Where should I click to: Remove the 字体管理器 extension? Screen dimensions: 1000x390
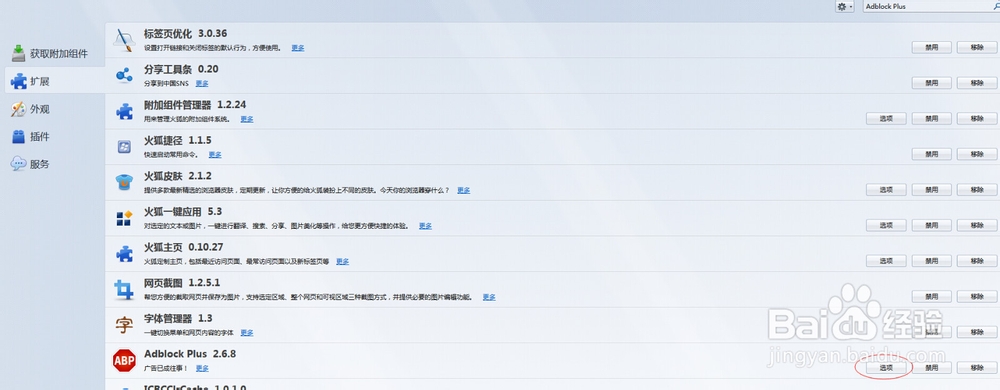point(977,333)
